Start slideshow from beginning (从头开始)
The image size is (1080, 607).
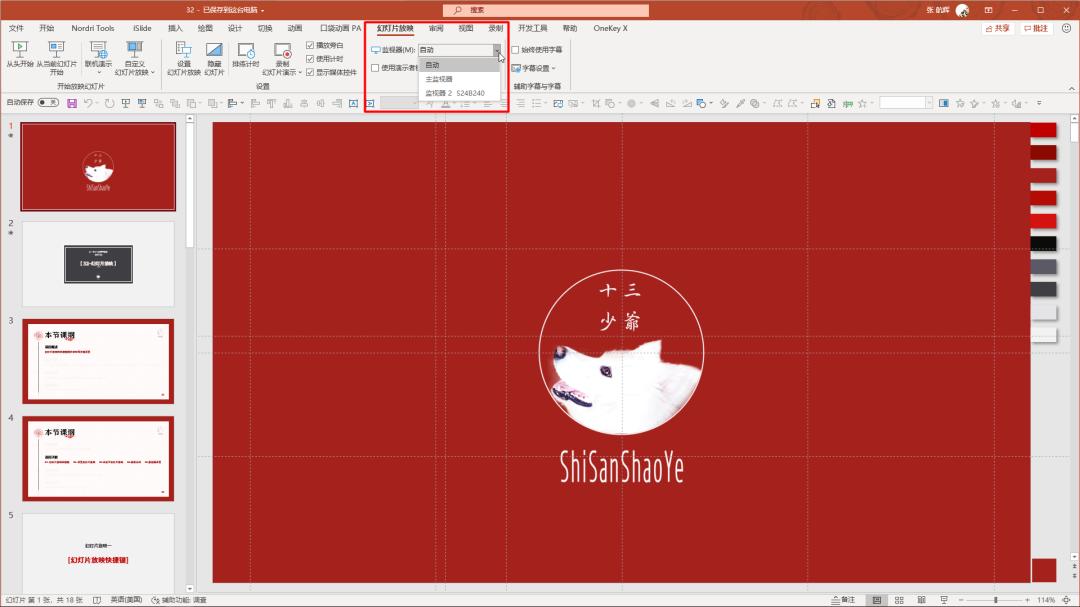pos(19,50)
